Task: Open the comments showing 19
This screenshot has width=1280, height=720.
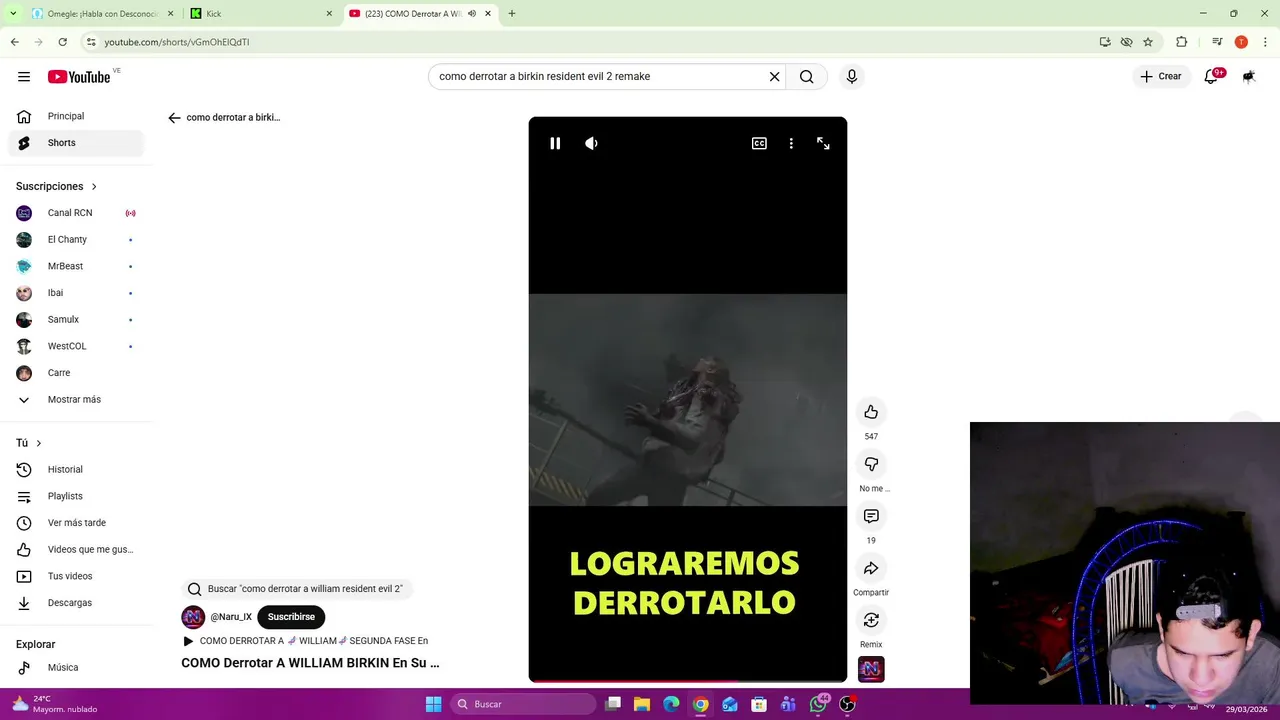Action: tap(871, 516)
